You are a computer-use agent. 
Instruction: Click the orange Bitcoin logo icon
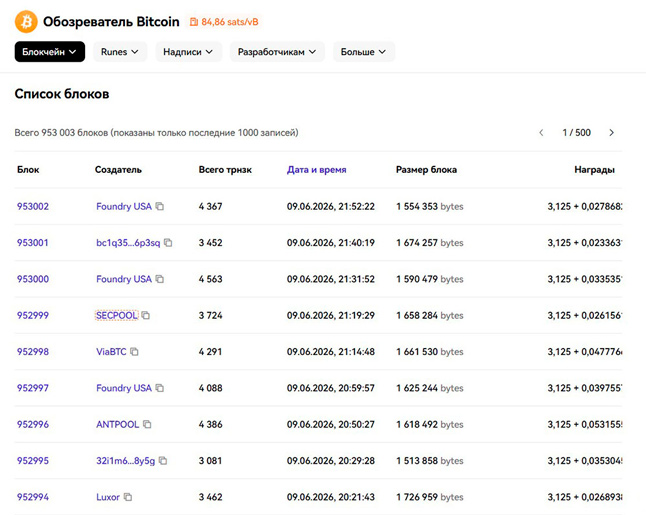[26, 21]
